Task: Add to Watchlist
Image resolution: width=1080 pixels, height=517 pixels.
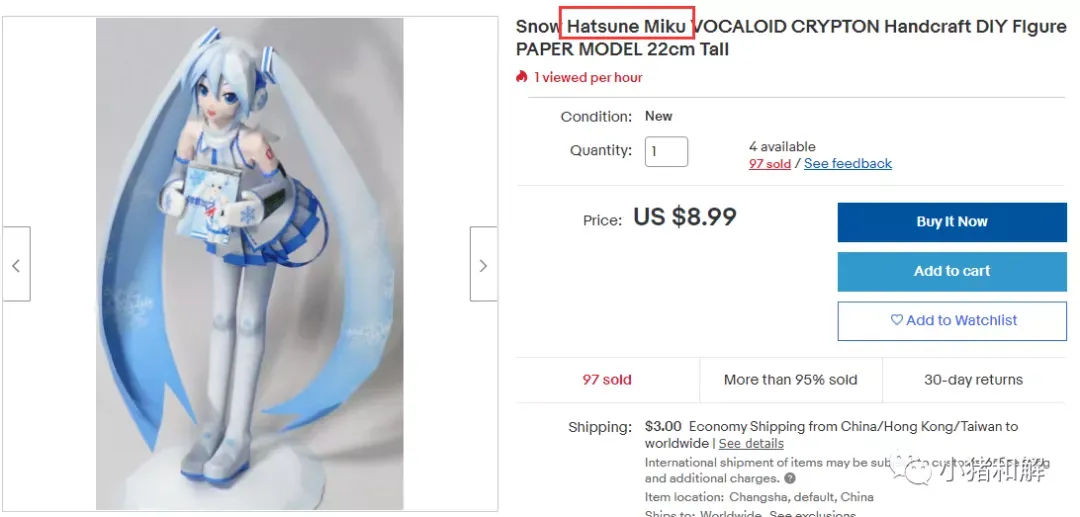Action: click(952, 321)
